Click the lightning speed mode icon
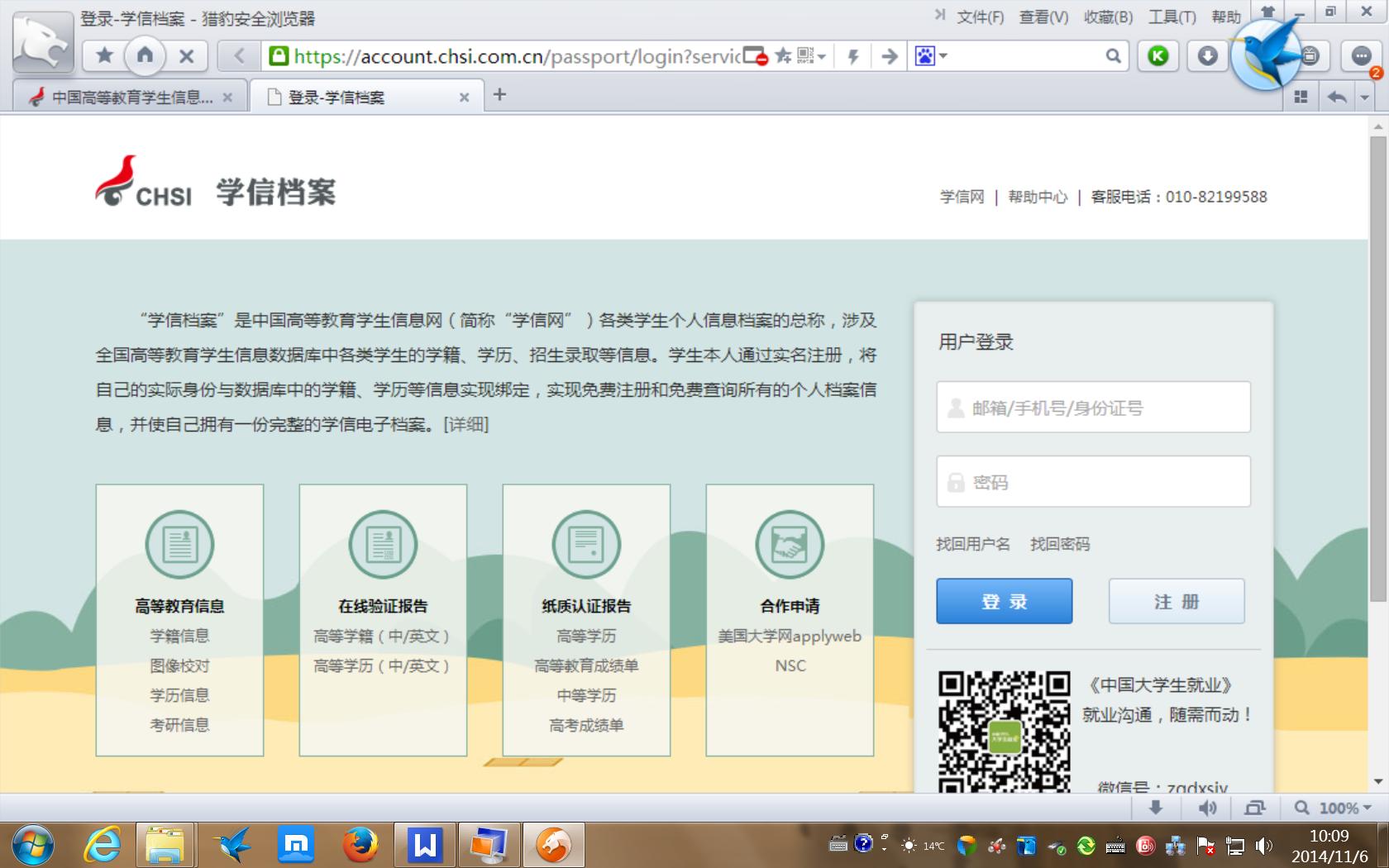This screenshot has height=868, width=1389. pyautogui.click(x=853, y=56)
